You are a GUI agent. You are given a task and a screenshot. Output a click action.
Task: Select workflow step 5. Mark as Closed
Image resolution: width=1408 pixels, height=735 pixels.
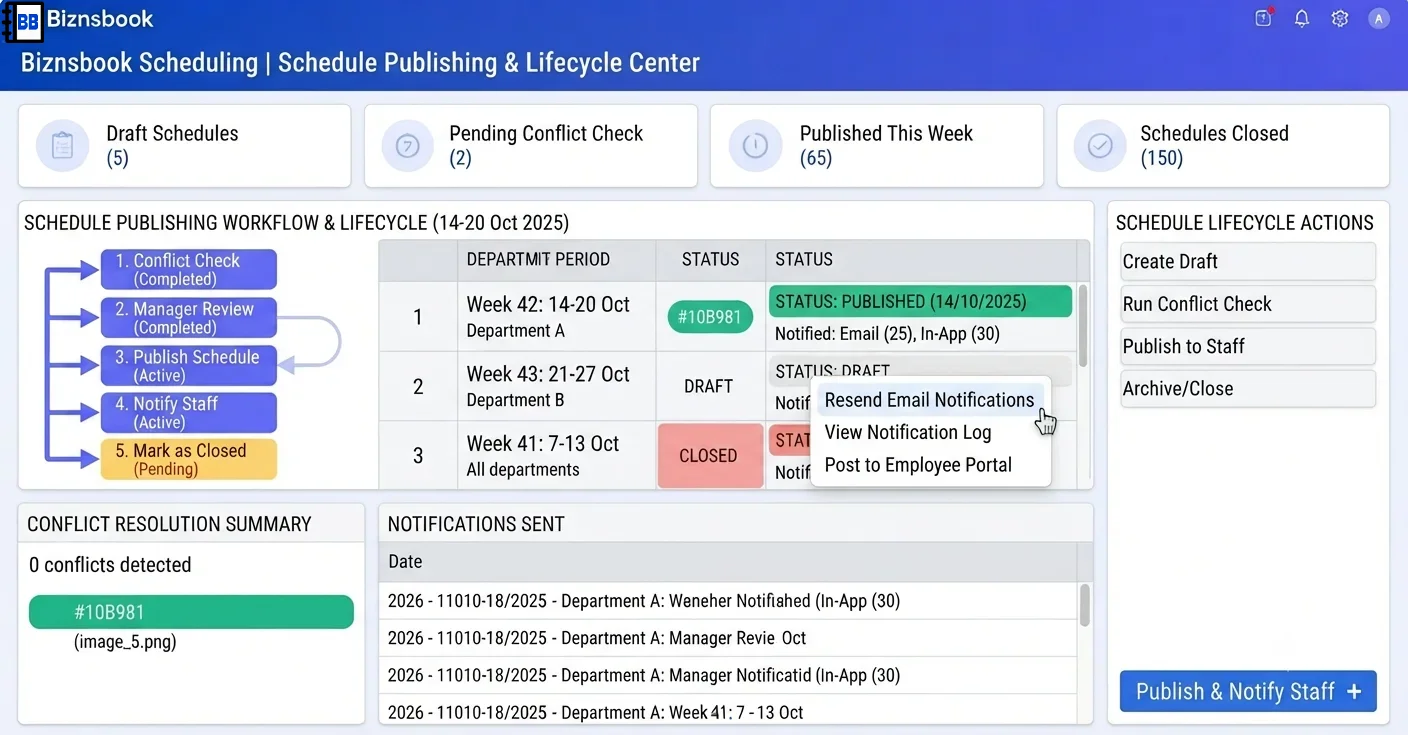tap(188, 460)
